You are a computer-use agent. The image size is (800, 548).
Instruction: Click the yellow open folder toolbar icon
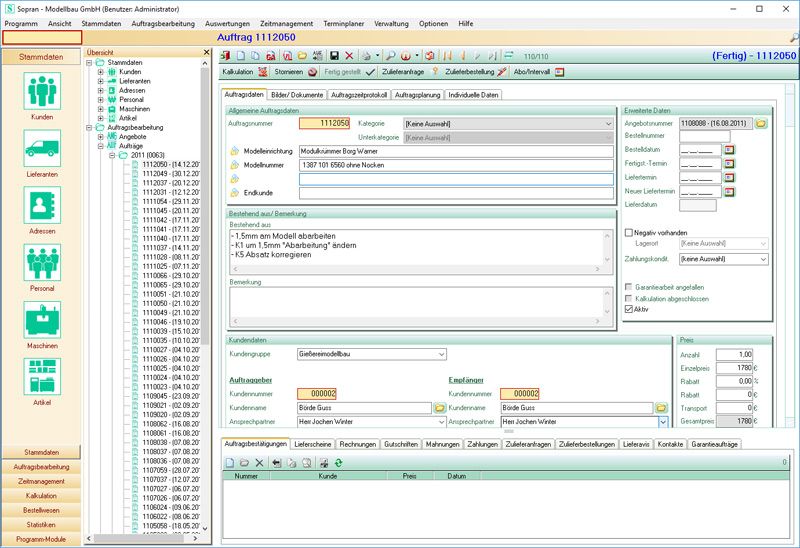pos(302,56)
